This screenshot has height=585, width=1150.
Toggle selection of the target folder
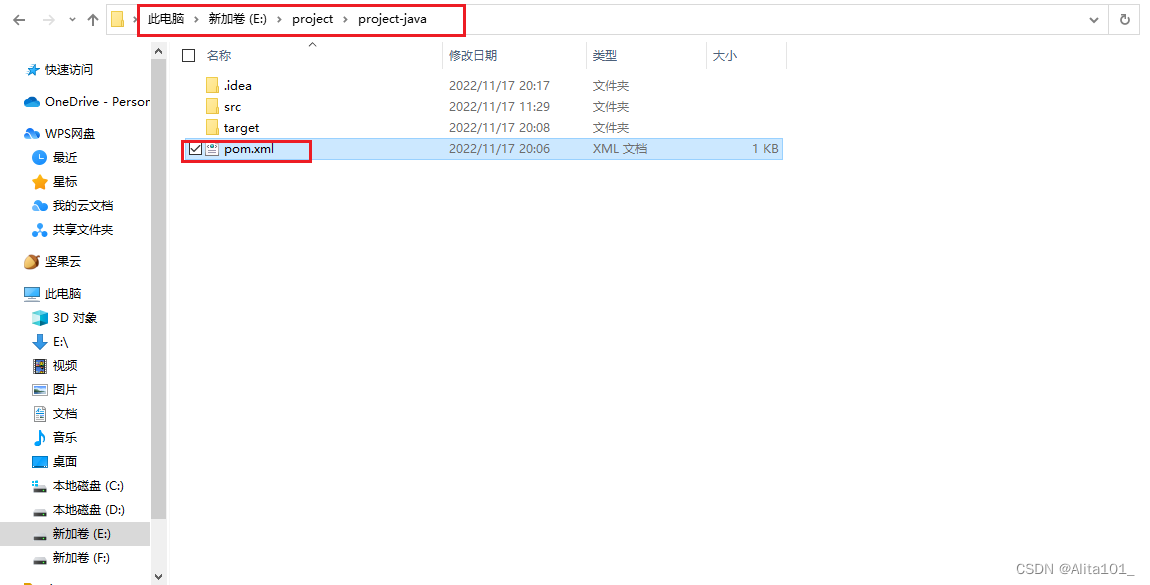[x=196, y=127]
